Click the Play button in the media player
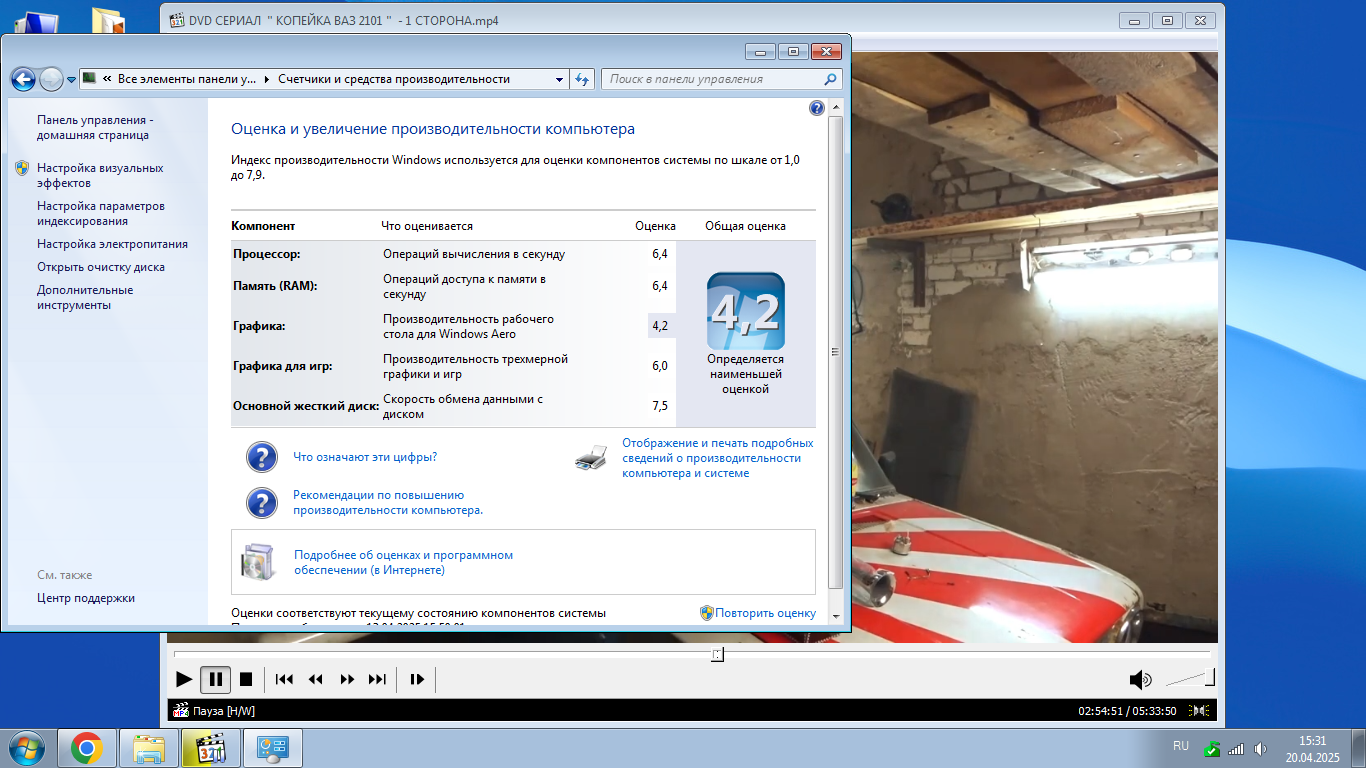The image size is (1366, 768). (x=184, y=679)
